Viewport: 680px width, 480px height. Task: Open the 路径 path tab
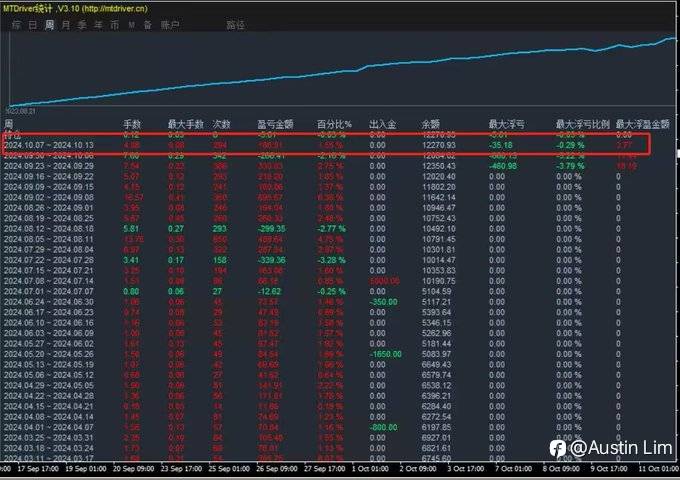click(235, 25)
